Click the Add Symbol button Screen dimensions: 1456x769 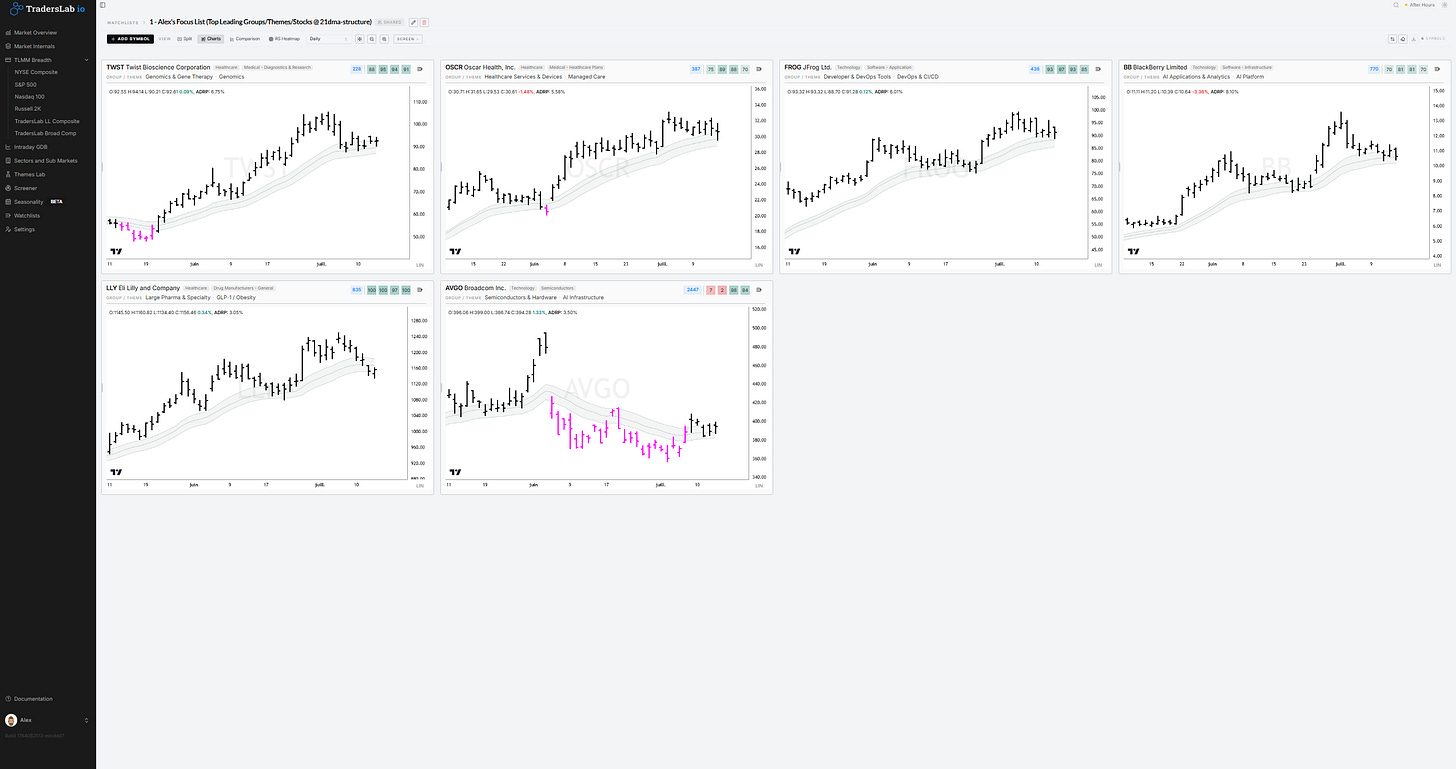[130, 39]
